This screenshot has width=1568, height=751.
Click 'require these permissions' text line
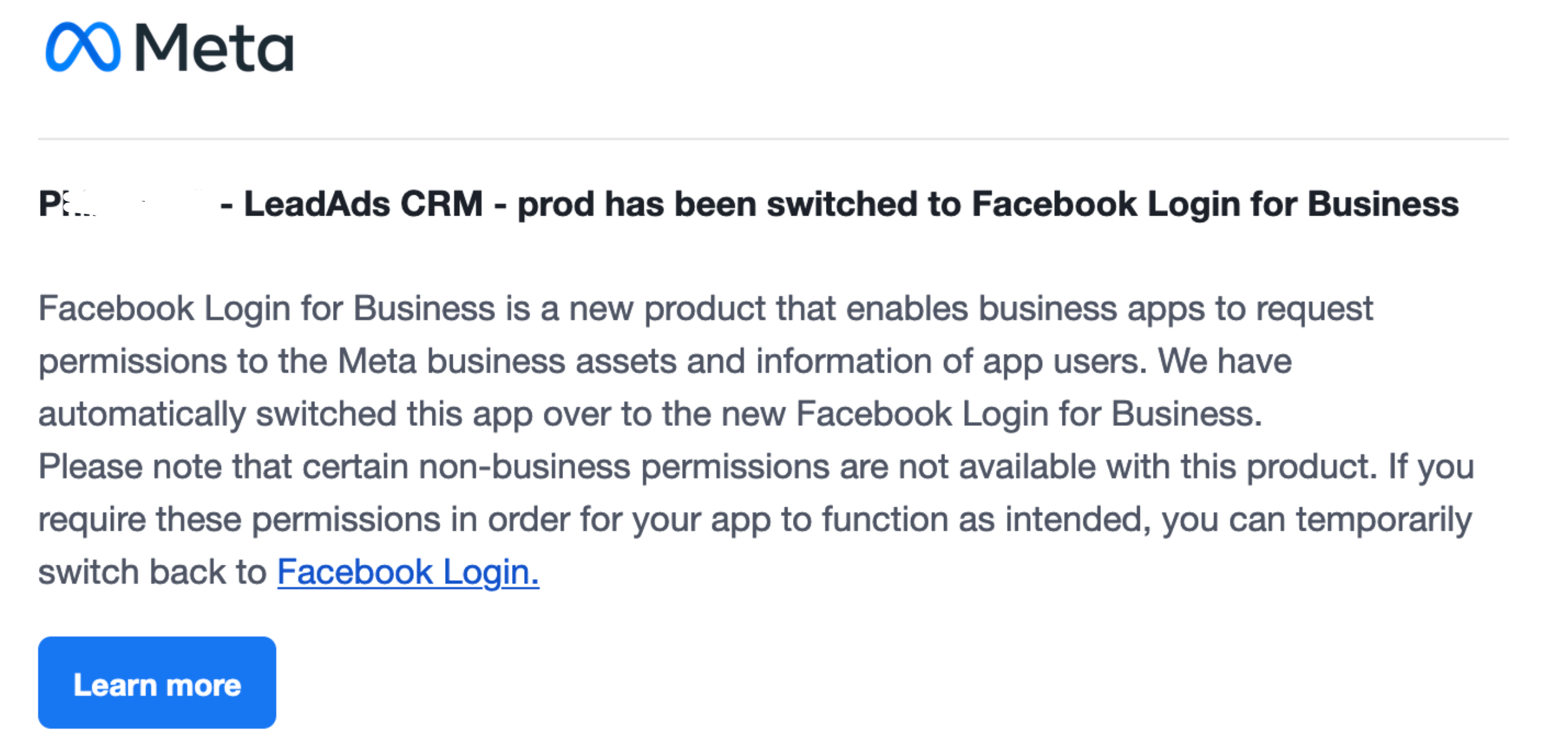[x=239, y=520]
